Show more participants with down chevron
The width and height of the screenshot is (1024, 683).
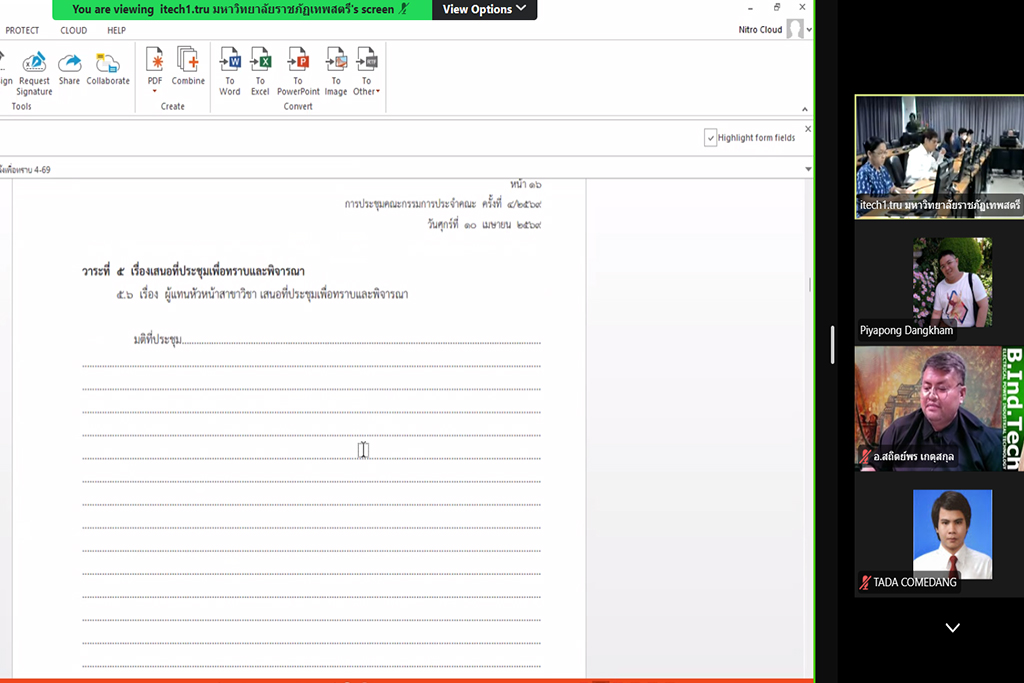point(952,628)
